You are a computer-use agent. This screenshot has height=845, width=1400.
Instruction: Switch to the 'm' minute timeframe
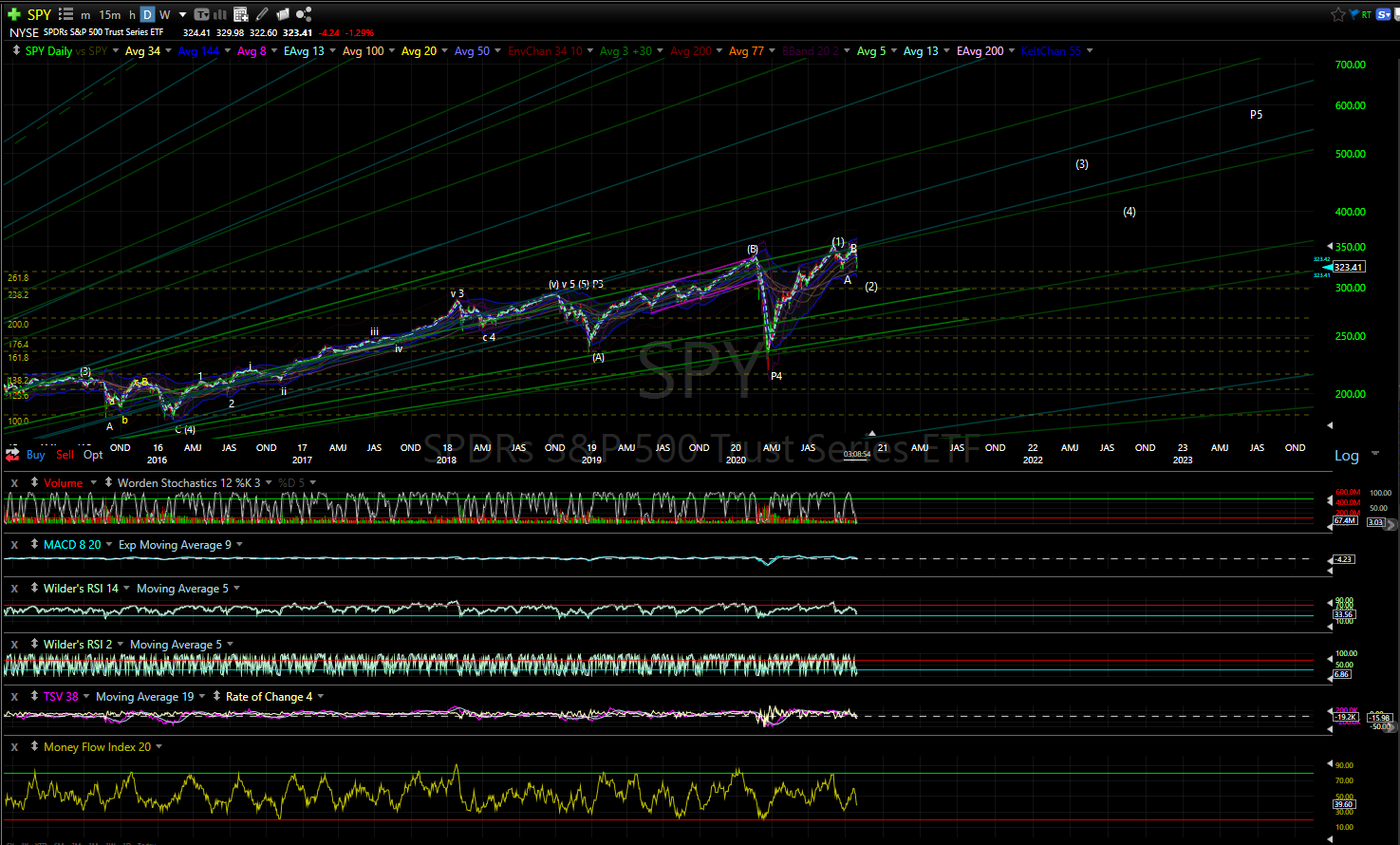point(85,14)
